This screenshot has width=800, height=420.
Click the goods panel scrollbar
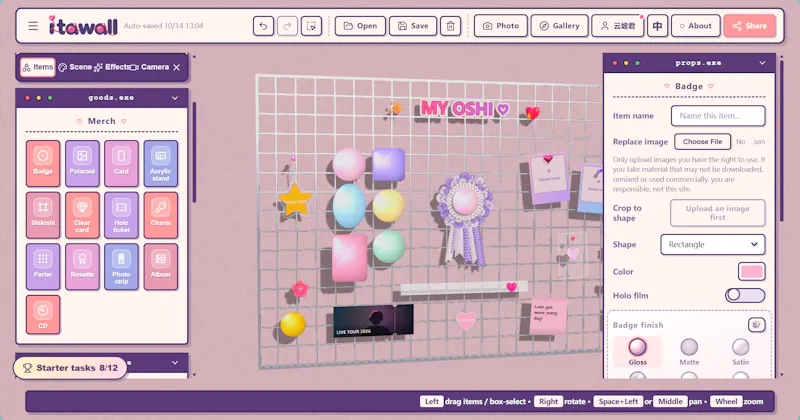(194, 152)
